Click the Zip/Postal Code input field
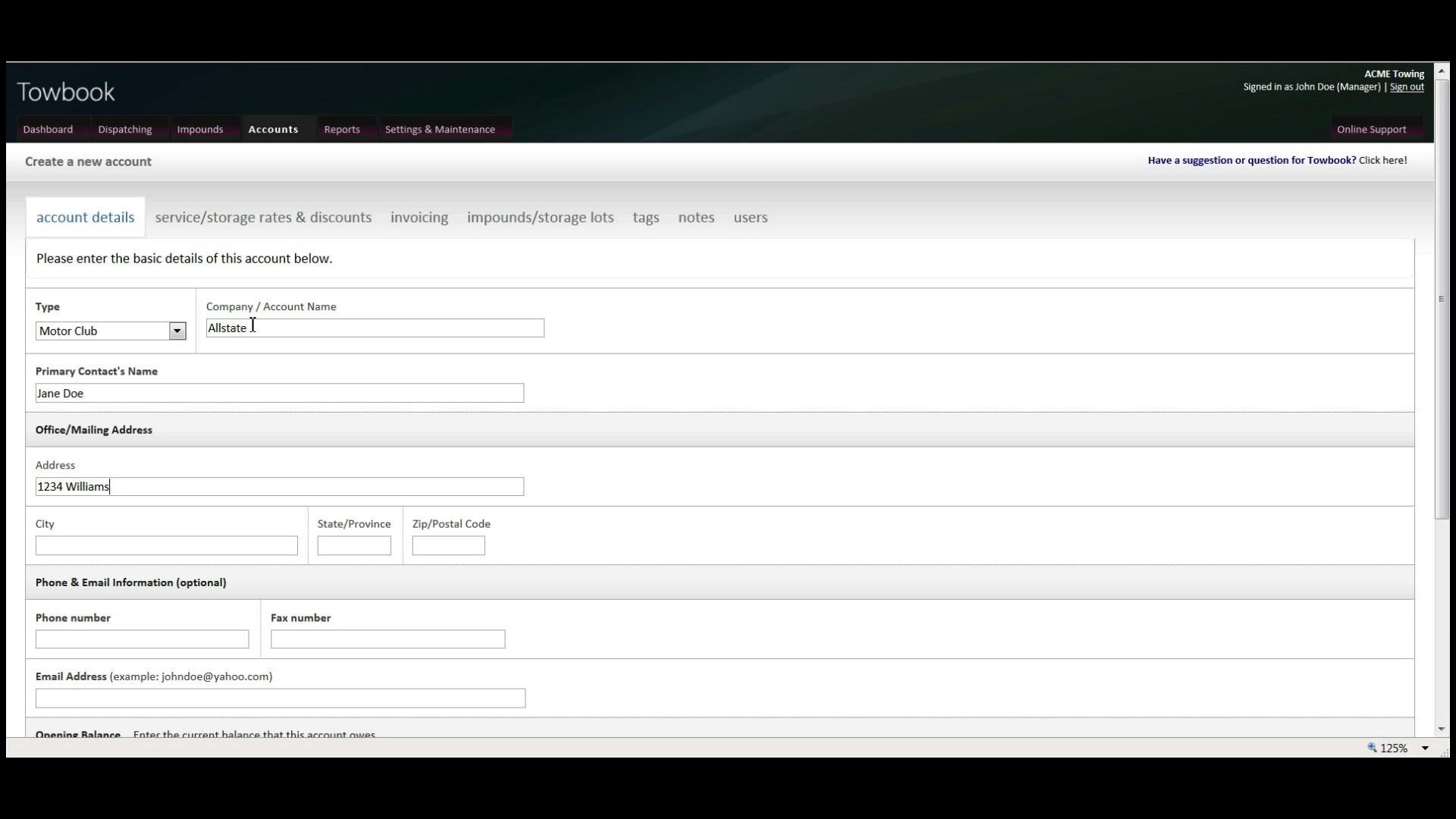The image size is (1456, 819). [448, 546]
